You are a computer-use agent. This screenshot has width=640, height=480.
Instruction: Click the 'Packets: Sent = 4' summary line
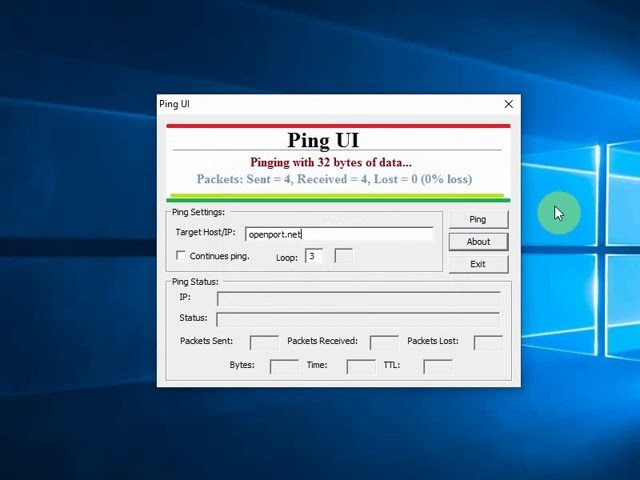tap(334, 179)
